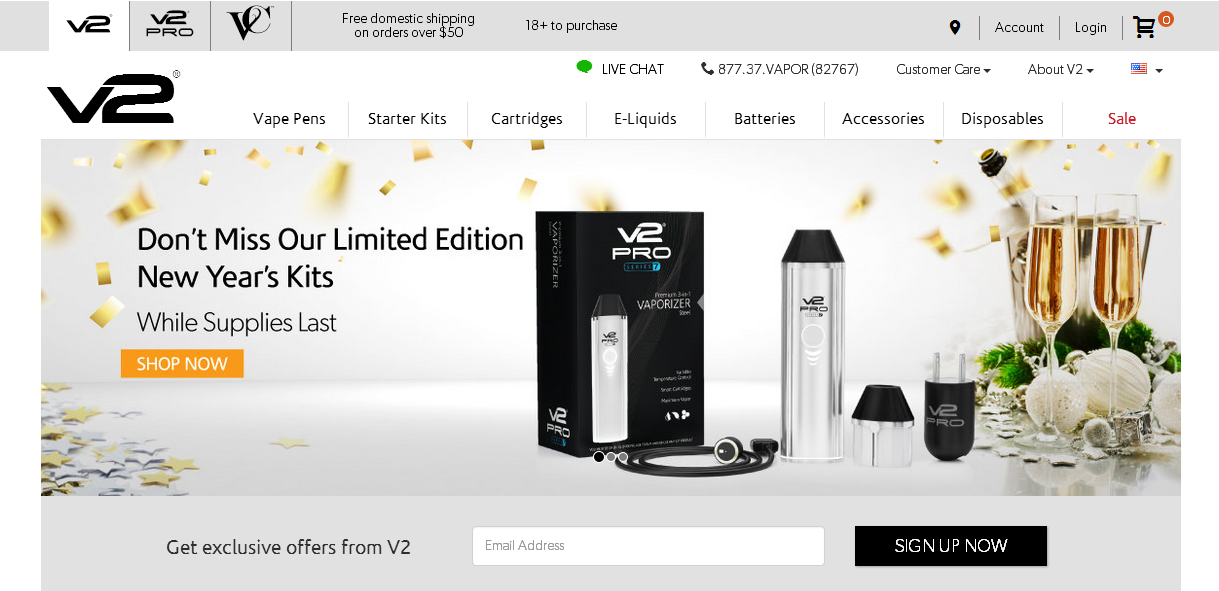The image size is (1219, 591).
Task: Open the VC brand logo tab
Action: pyautogui.click(x=250, y=26)
